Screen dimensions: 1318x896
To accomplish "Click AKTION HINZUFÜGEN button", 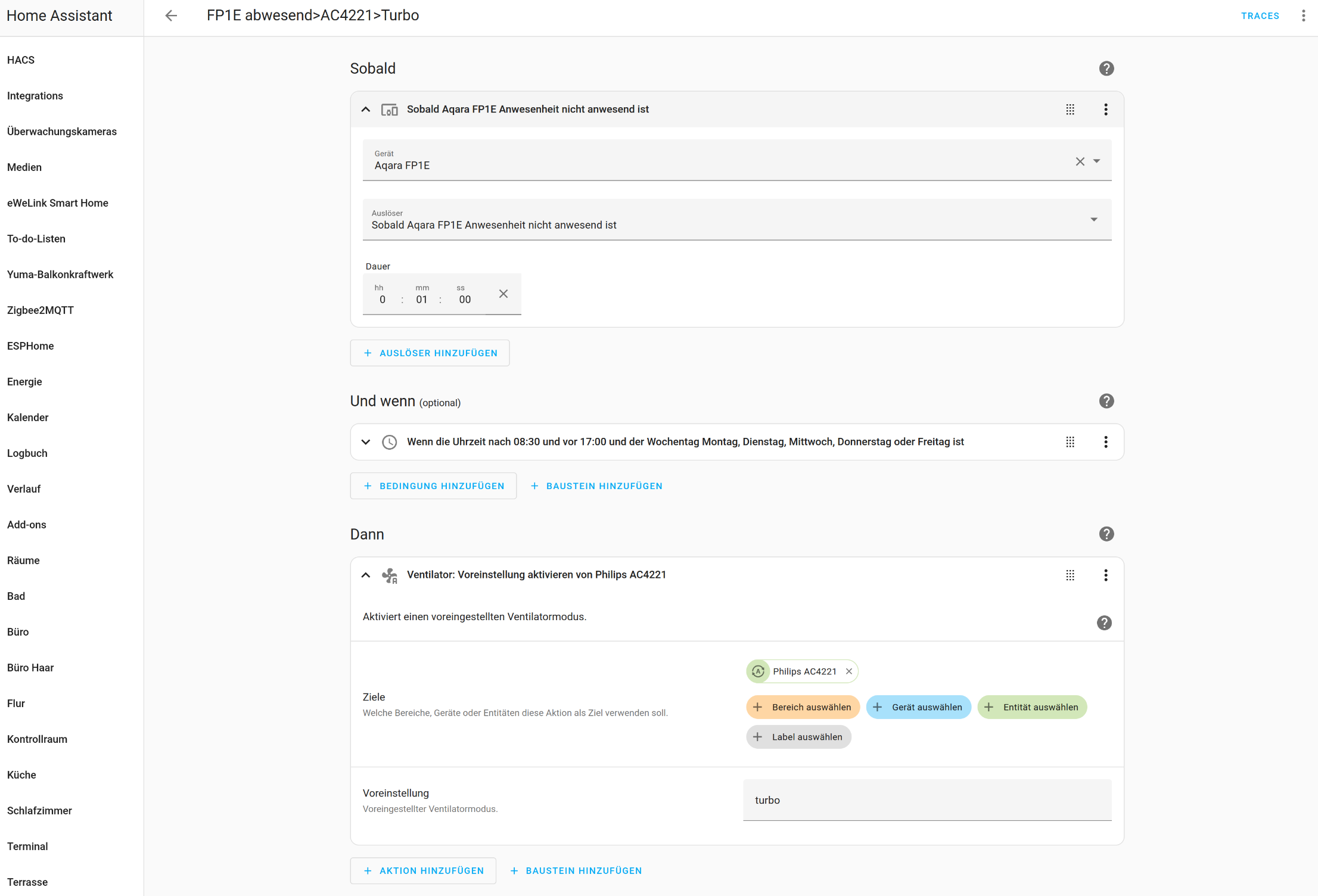I will click(423, 870).
